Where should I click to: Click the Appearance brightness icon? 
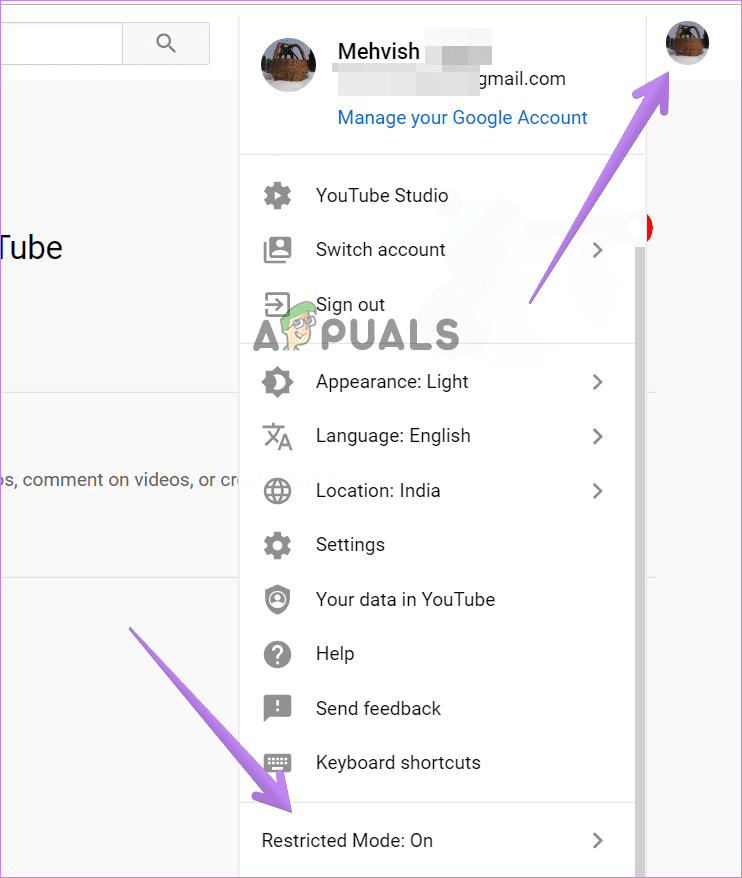coord(277,382)
